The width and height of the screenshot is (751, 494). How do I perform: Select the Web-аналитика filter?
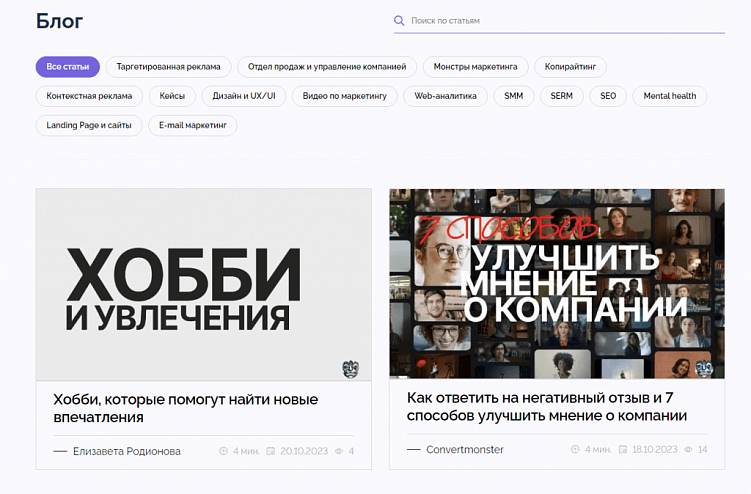point(445,96)
